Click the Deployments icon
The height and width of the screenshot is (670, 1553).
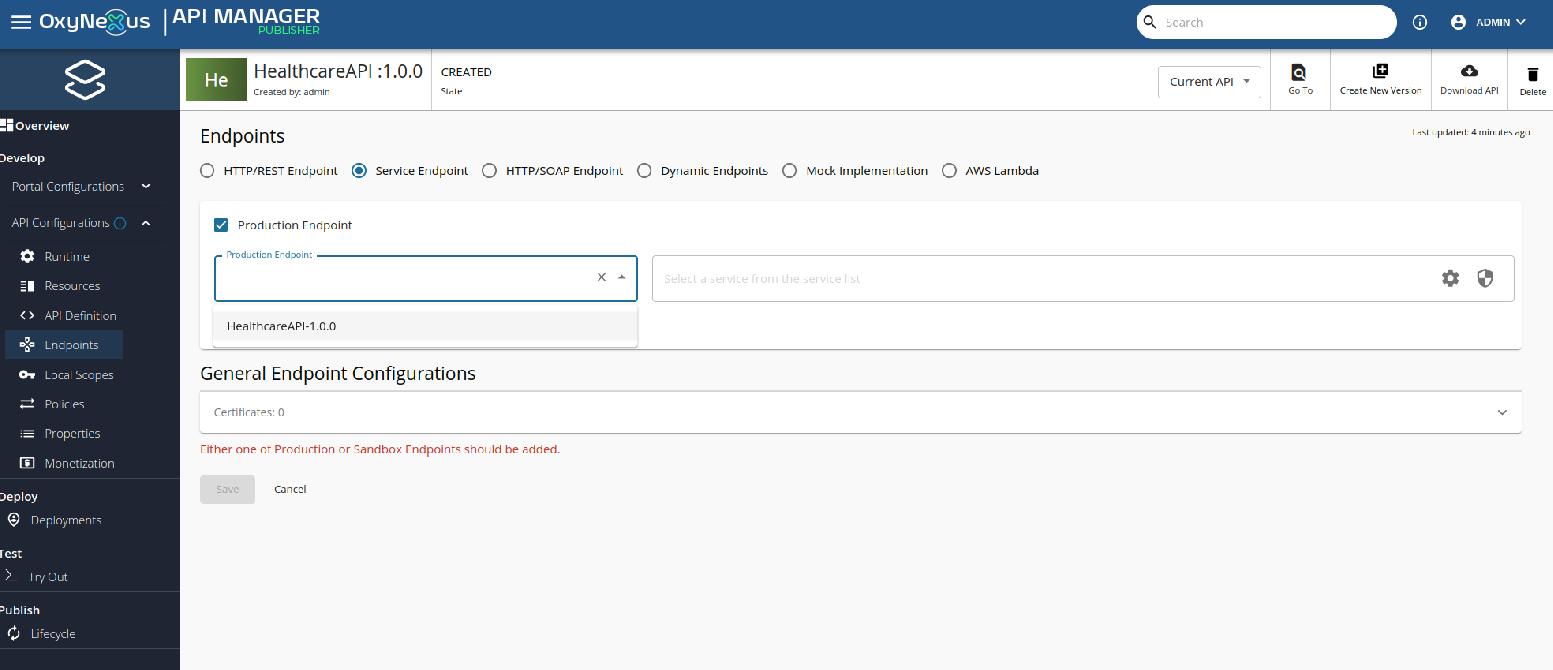tap(14, 520)
